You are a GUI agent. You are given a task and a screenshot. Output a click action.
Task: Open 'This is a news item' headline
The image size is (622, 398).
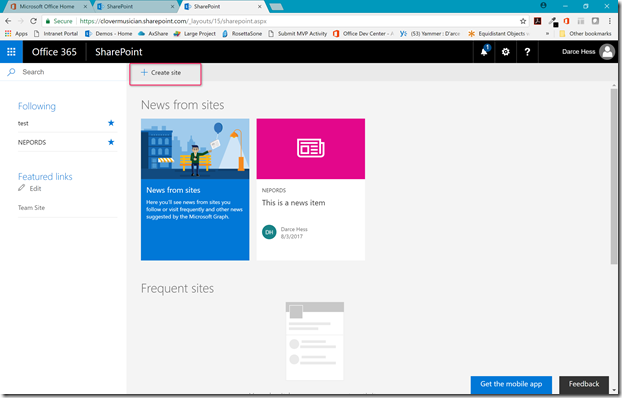294,203
